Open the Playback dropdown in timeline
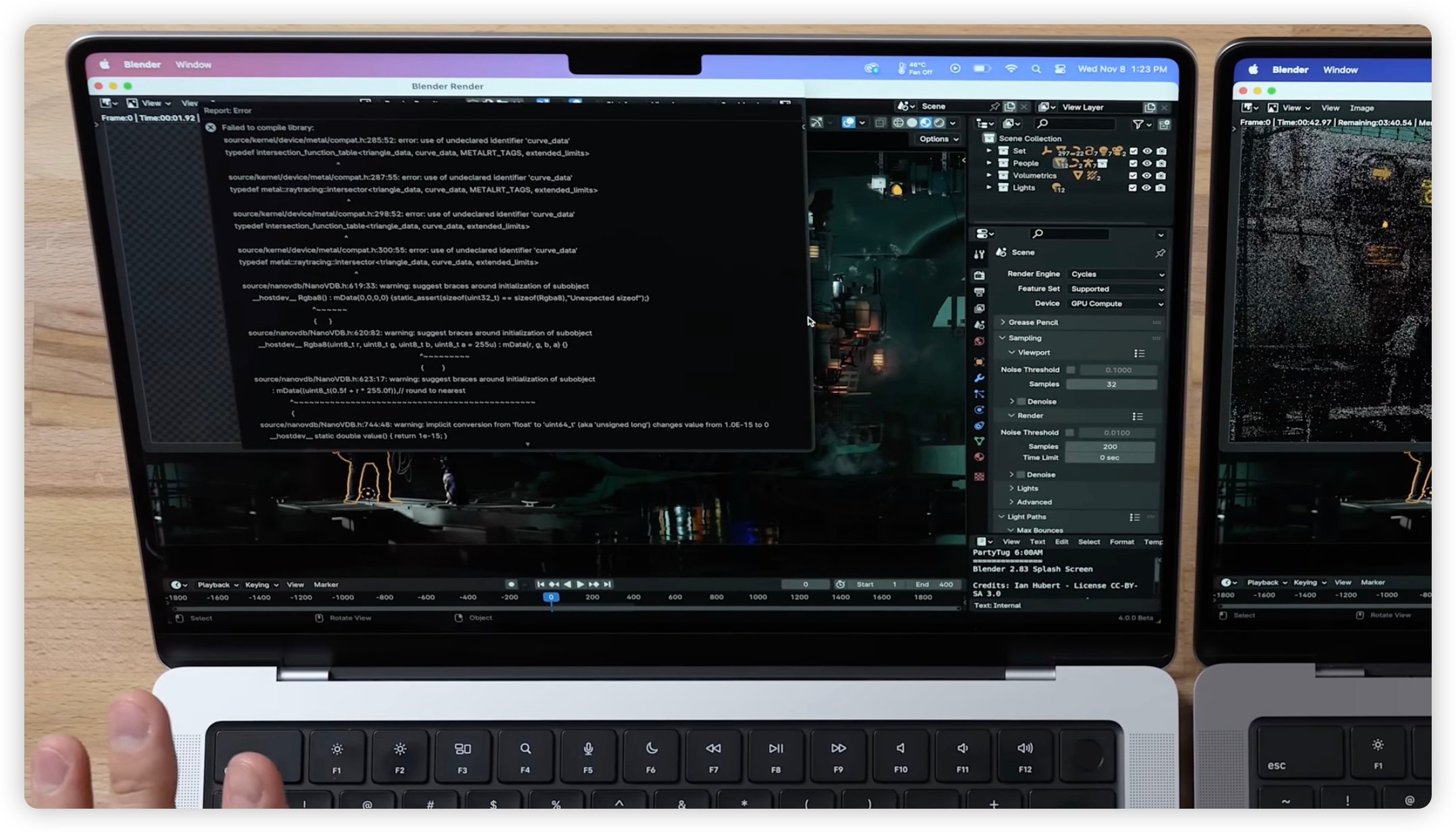The image size is (1456, 833). click(218, 585)
